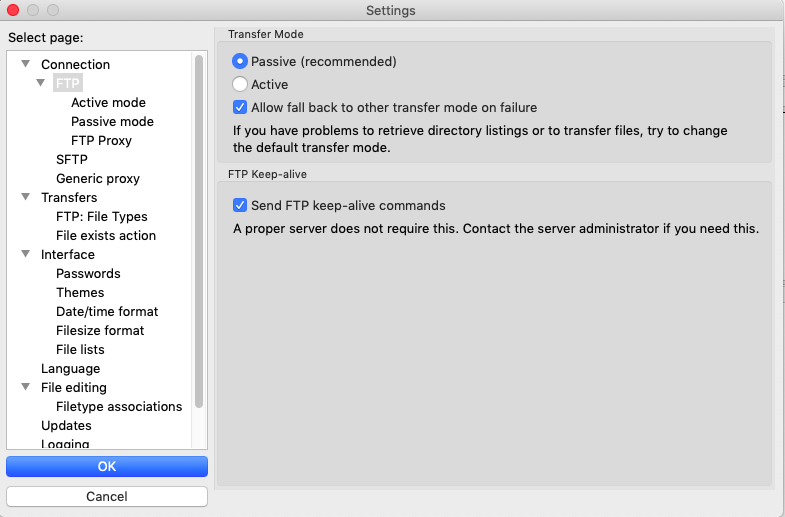Toggle Send FTP keep-alive commands checkbox
785x517 pixels.
coord(240,205)
